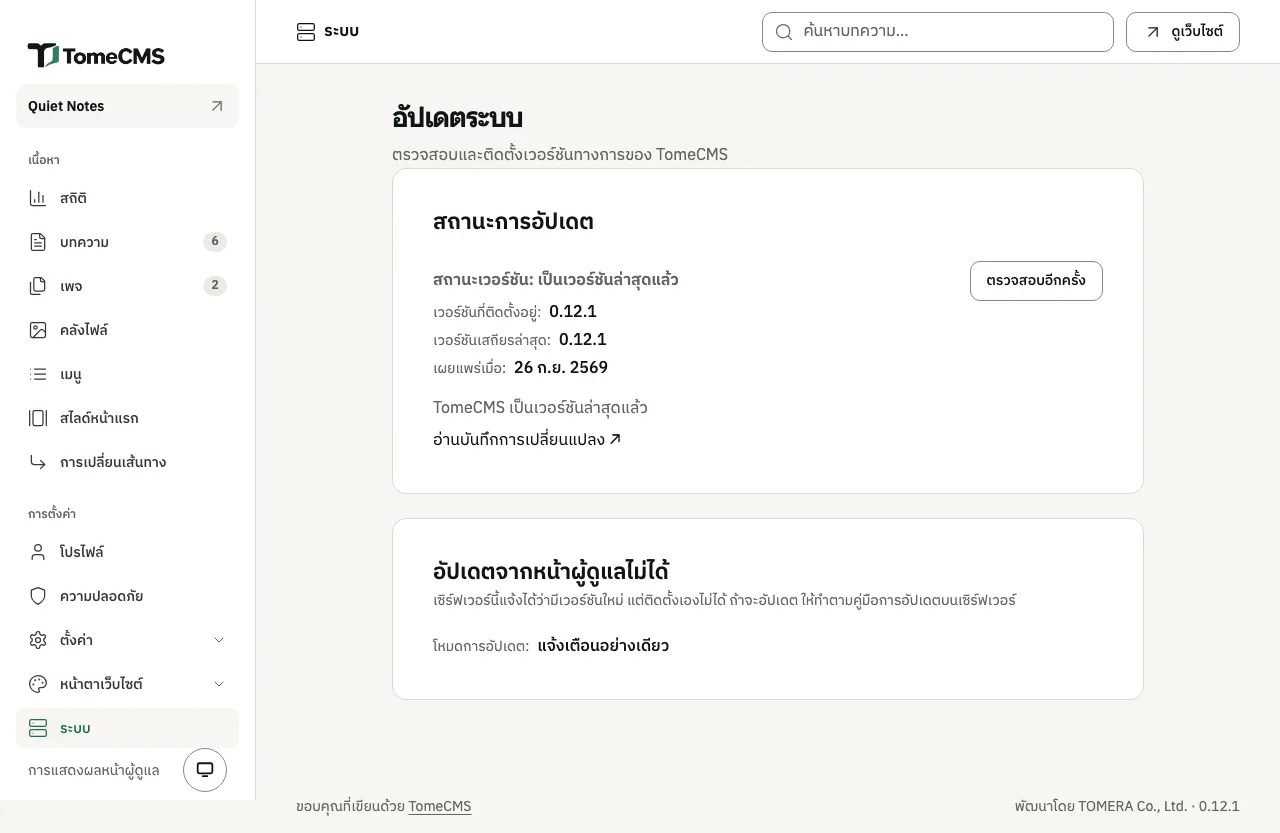Screen dimensions: 1280x833
Task: Go to the เพจ section
Action: [127, 286]
